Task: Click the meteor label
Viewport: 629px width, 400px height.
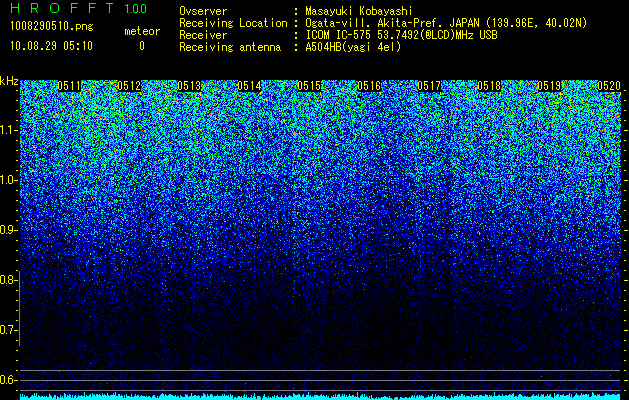Action: click(142, 31)
